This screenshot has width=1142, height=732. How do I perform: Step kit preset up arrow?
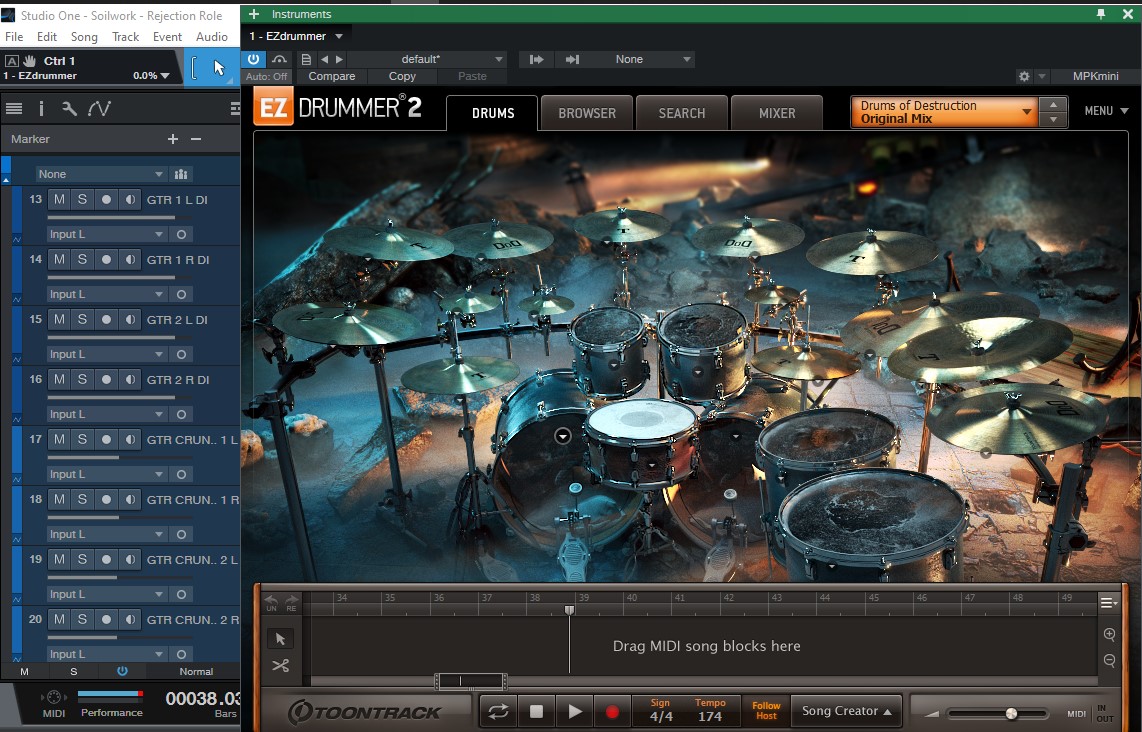point(1053,104)
